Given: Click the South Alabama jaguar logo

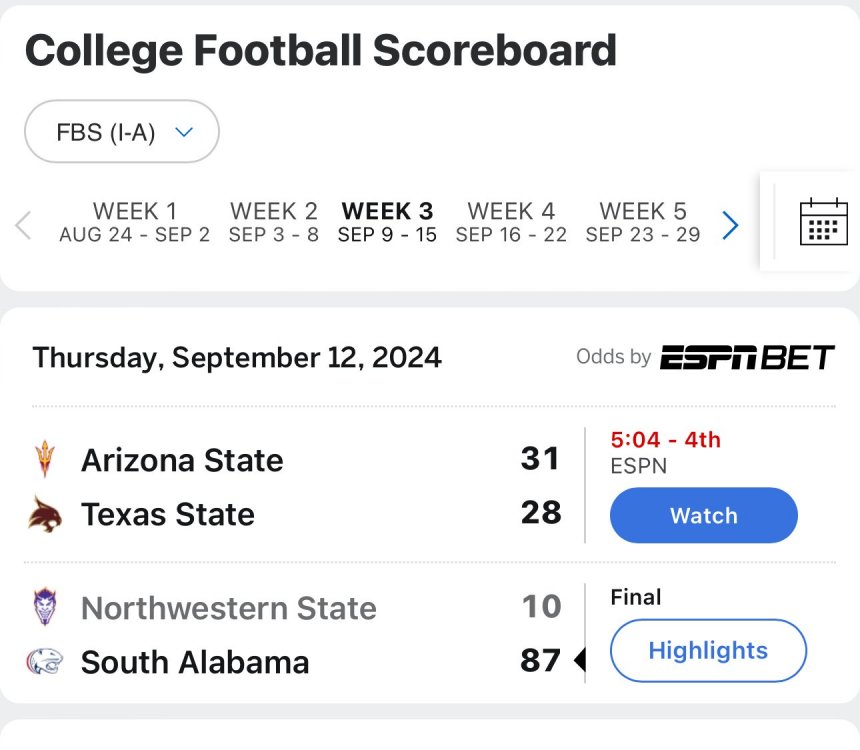Looking at the screenshot, I should [x=45, y=662].
